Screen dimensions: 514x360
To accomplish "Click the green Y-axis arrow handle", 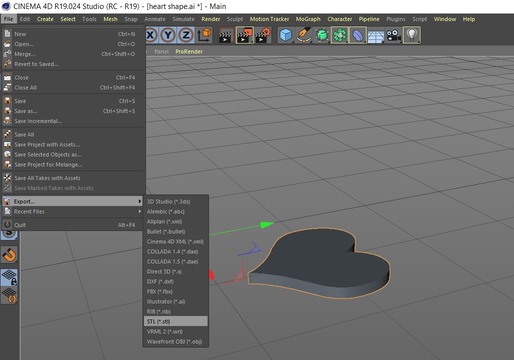I will [267, 225].
